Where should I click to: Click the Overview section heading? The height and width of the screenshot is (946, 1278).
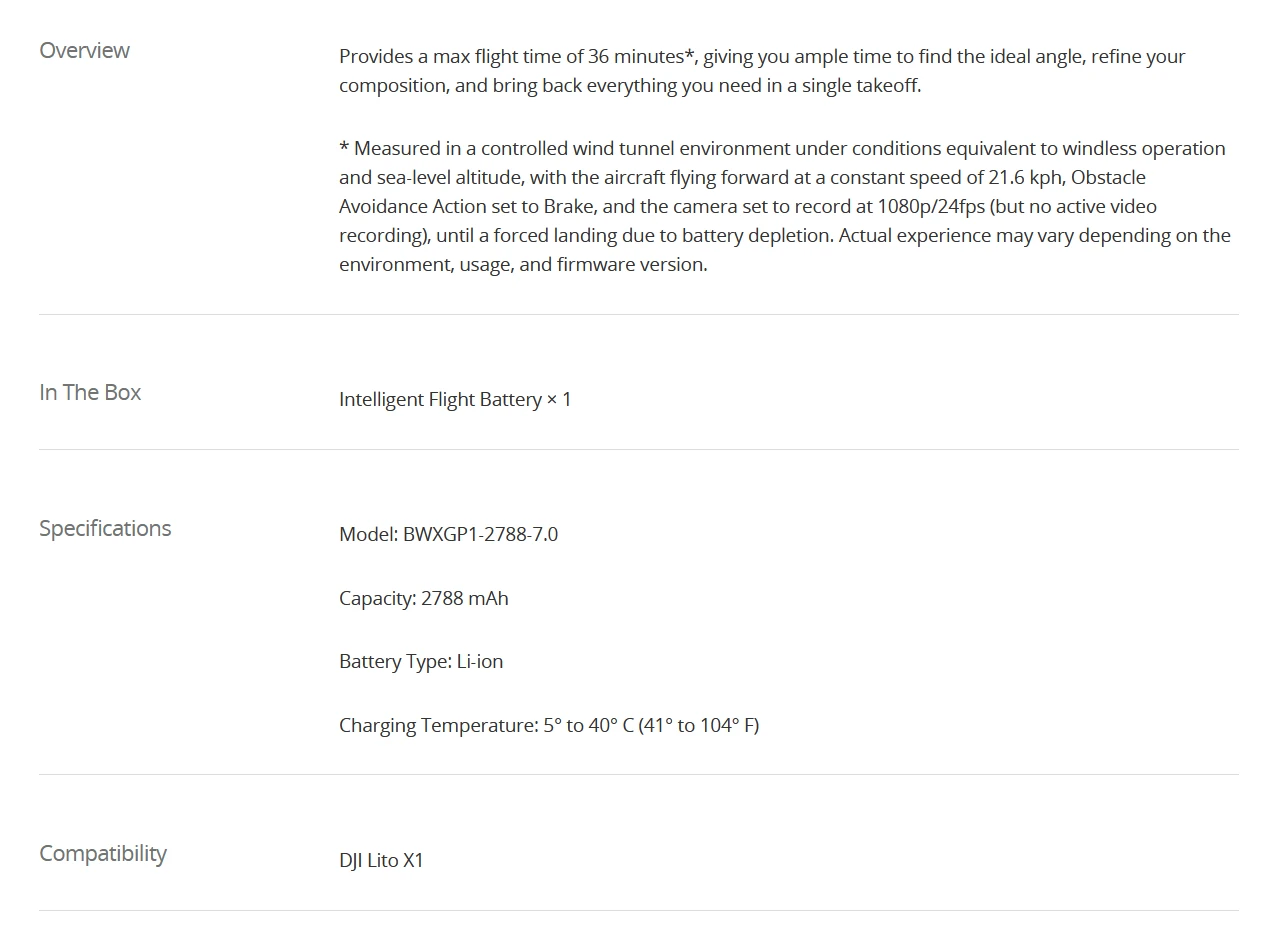(x=84, y=51)
